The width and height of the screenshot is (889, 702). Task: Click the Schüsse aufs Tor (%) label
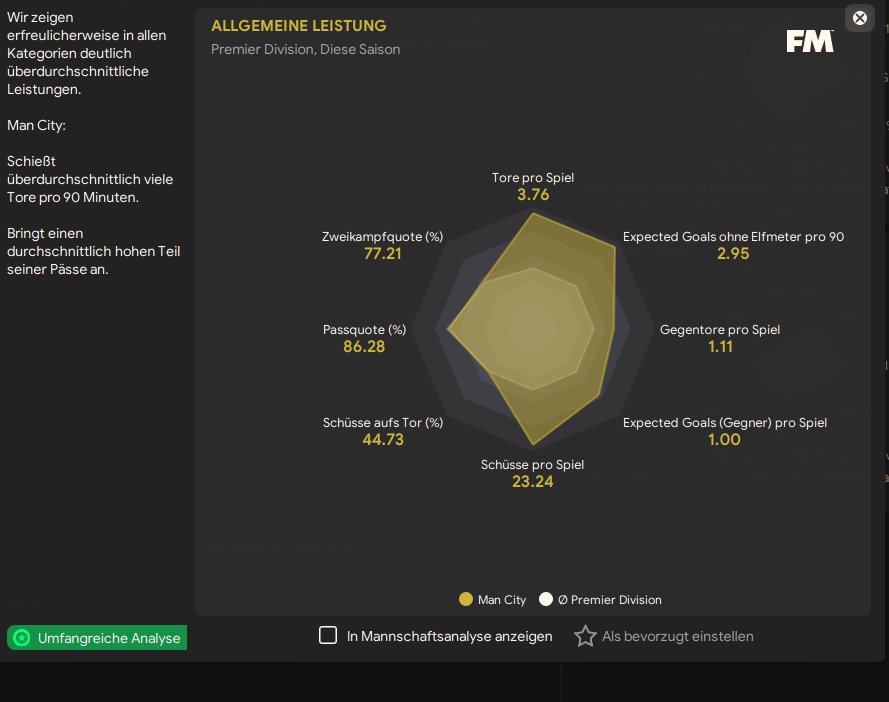pos(383,423)
